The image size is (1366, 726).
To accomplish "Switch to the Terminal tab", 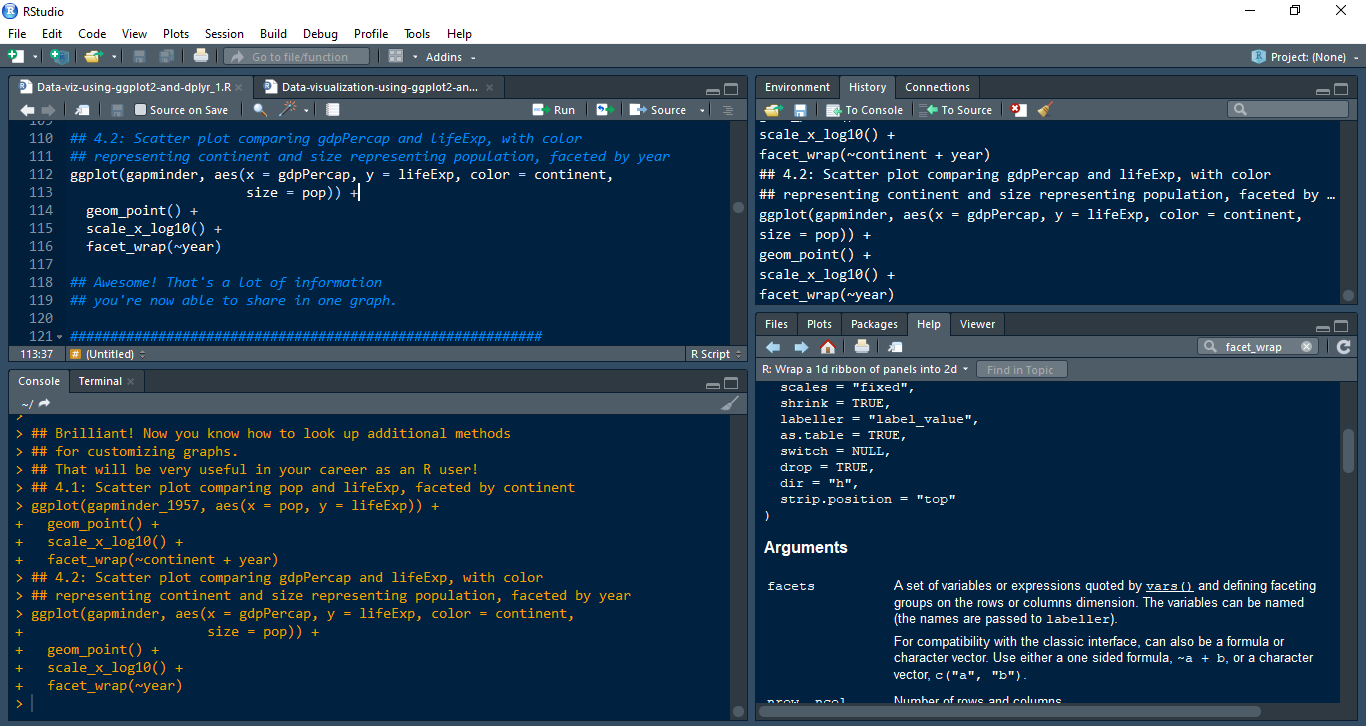I will coord(100,381).
